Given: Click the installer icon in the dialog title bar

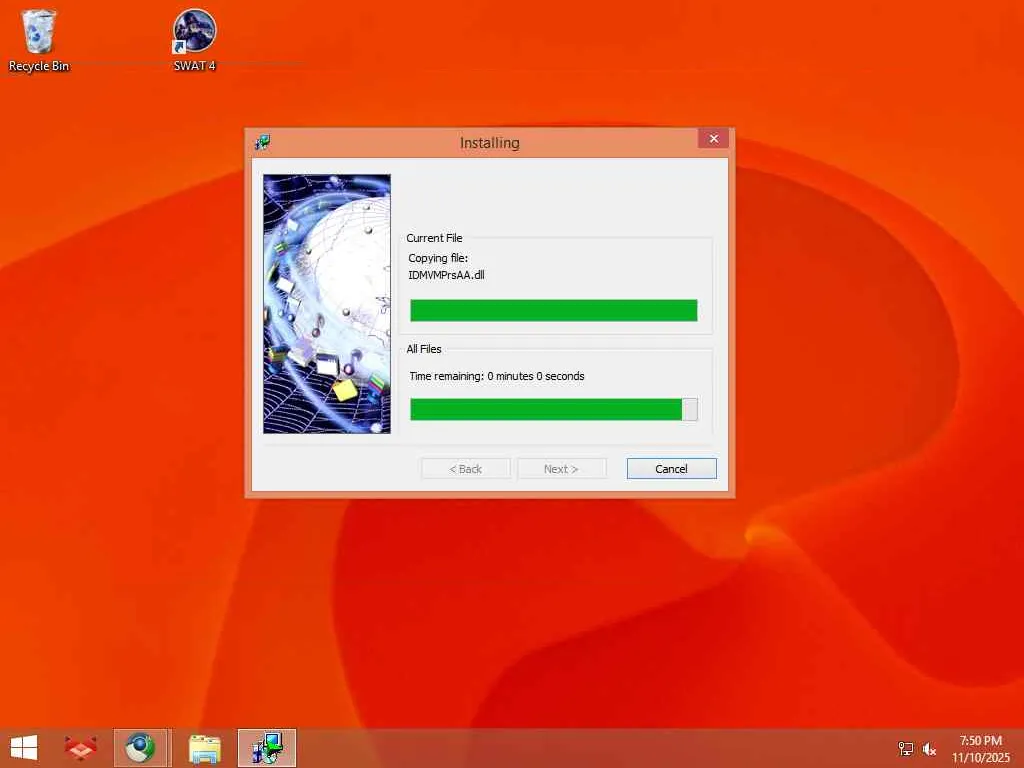Looking at the screenshot, I should pyautogui.click(x=263, y=142).
